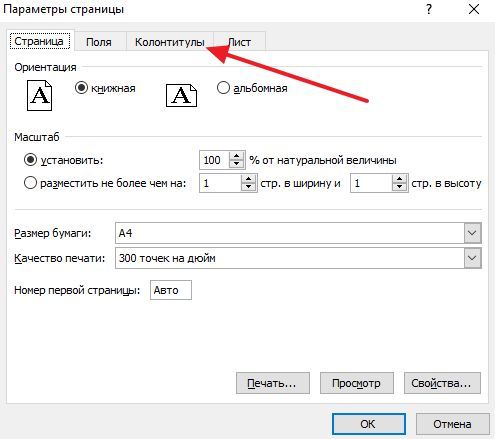Confirm with the OK button
The width and height of the screenshot is (495, 439).
tap(369, 424)
